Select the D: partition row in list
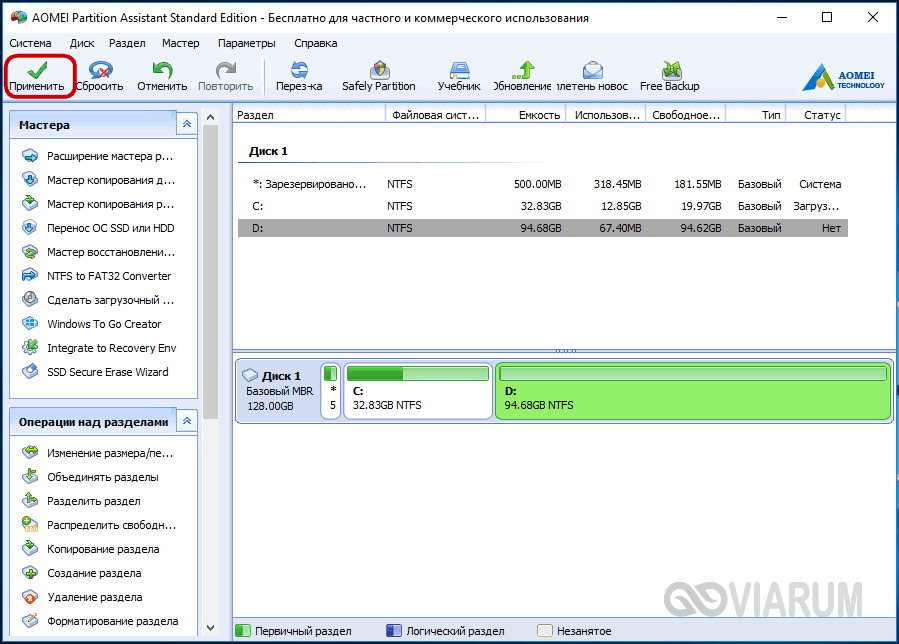The image size is (899, 644). pos(540,228)
